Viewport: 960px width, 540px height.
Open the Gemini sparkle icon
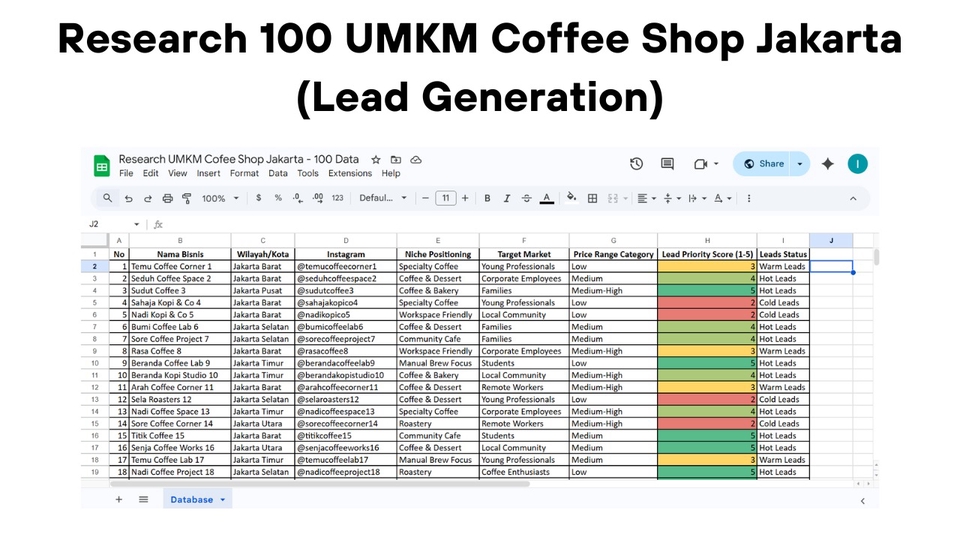tap(828, 164)
